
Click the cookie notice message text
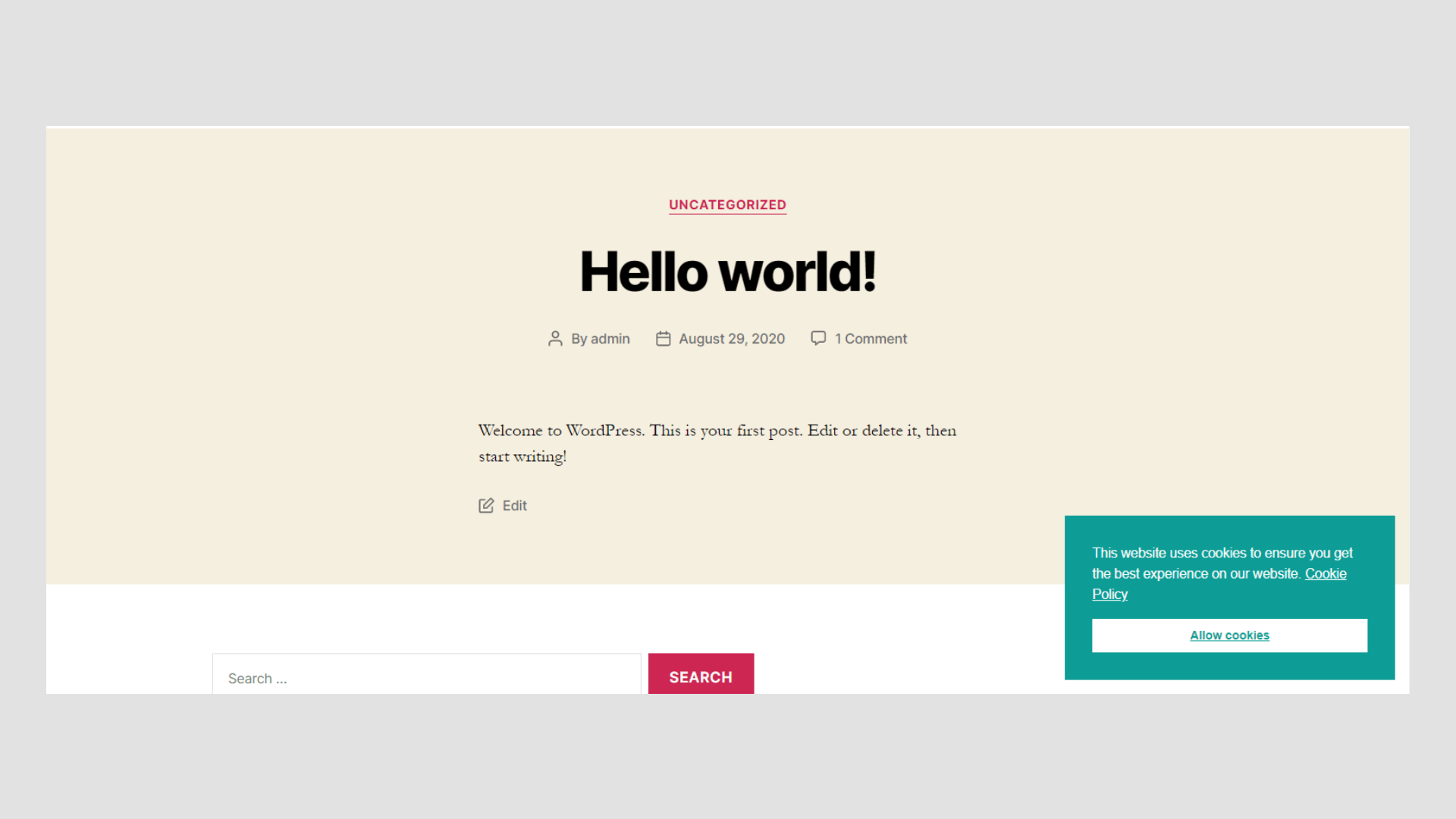pyautogui.click(x=1222, y=573)
